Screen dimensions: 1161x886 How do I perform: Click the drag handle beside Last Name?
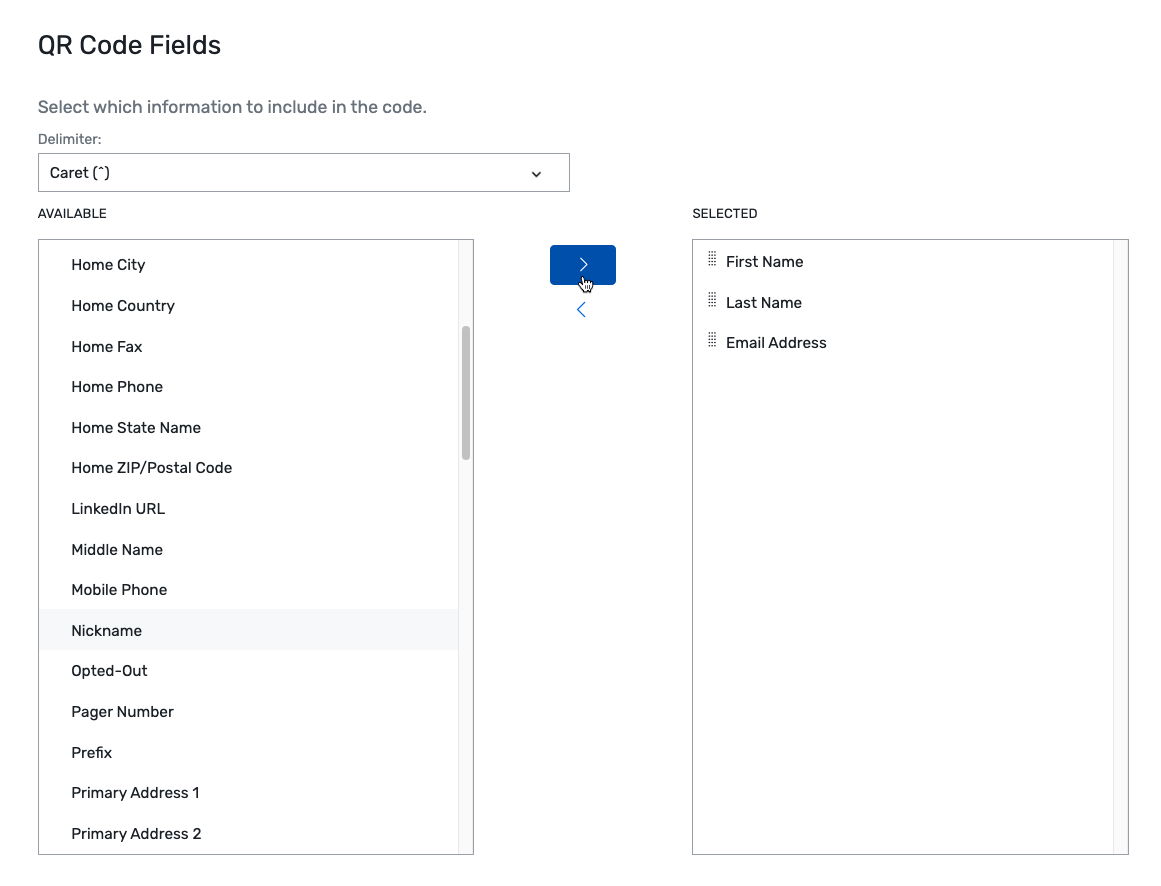712,301
